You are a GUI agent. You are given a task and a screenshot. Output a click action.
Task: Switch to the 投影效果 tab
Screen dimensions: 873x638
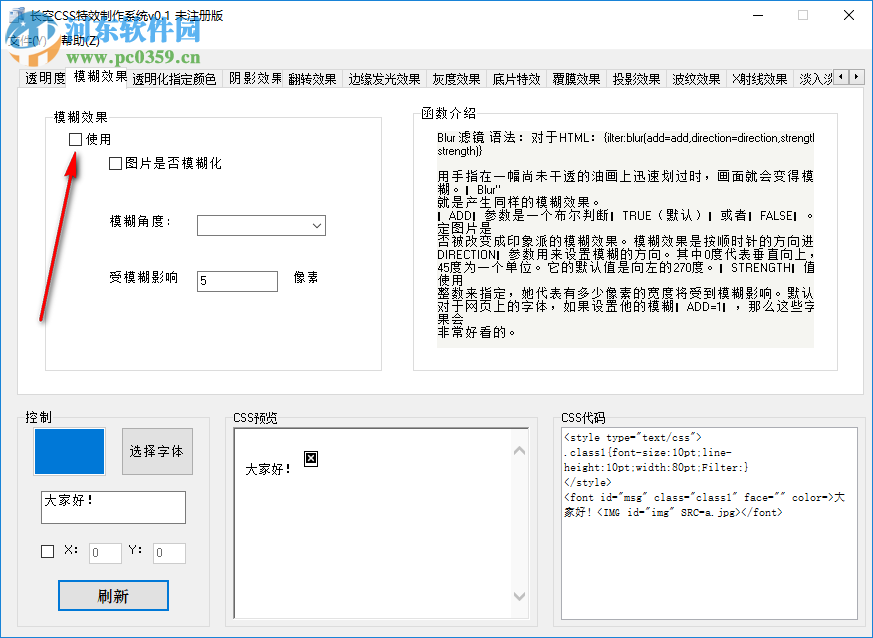click(633, 78)
